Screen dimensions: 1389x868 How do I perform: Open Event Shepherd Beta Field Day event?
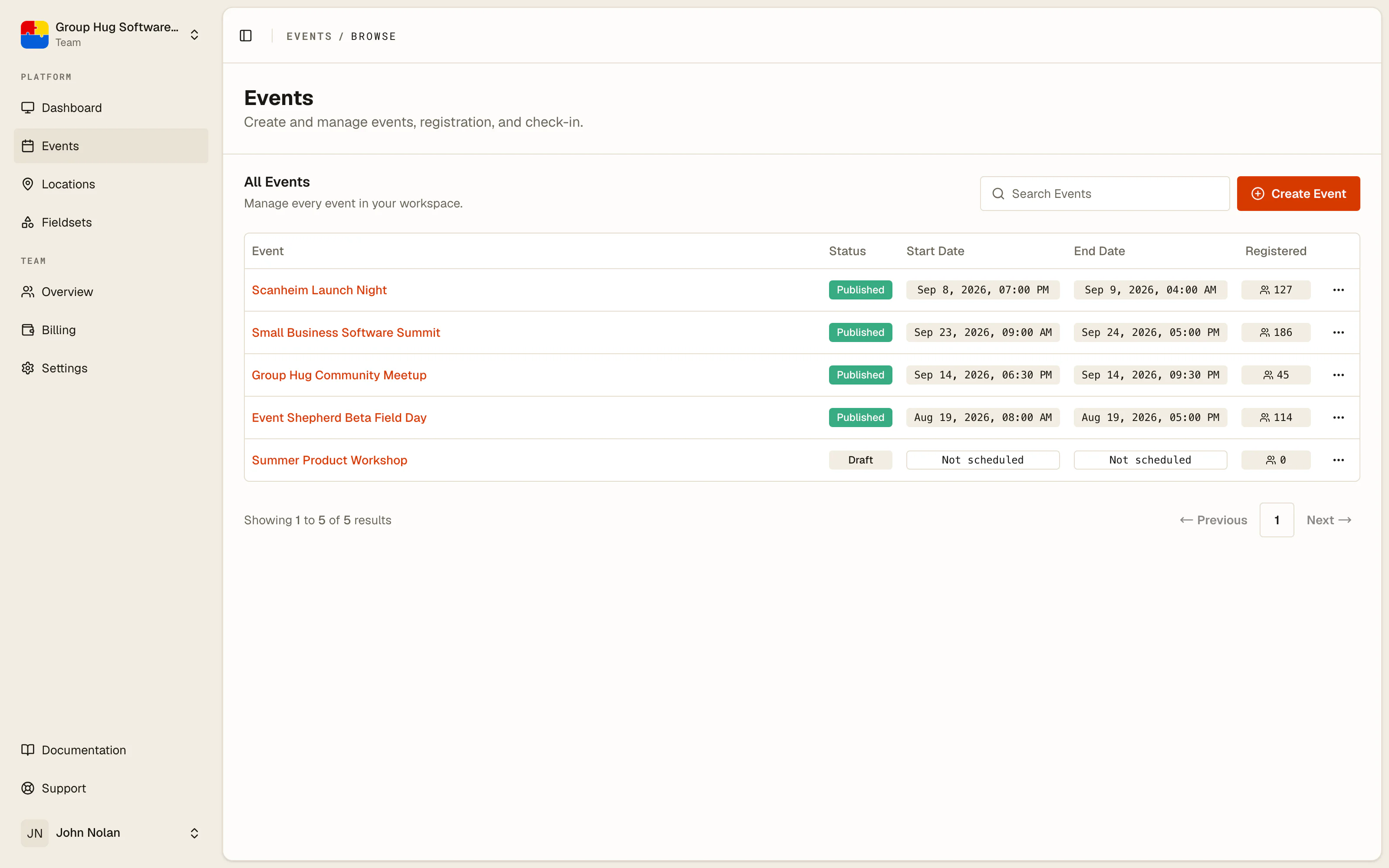[x=339, y=418]
